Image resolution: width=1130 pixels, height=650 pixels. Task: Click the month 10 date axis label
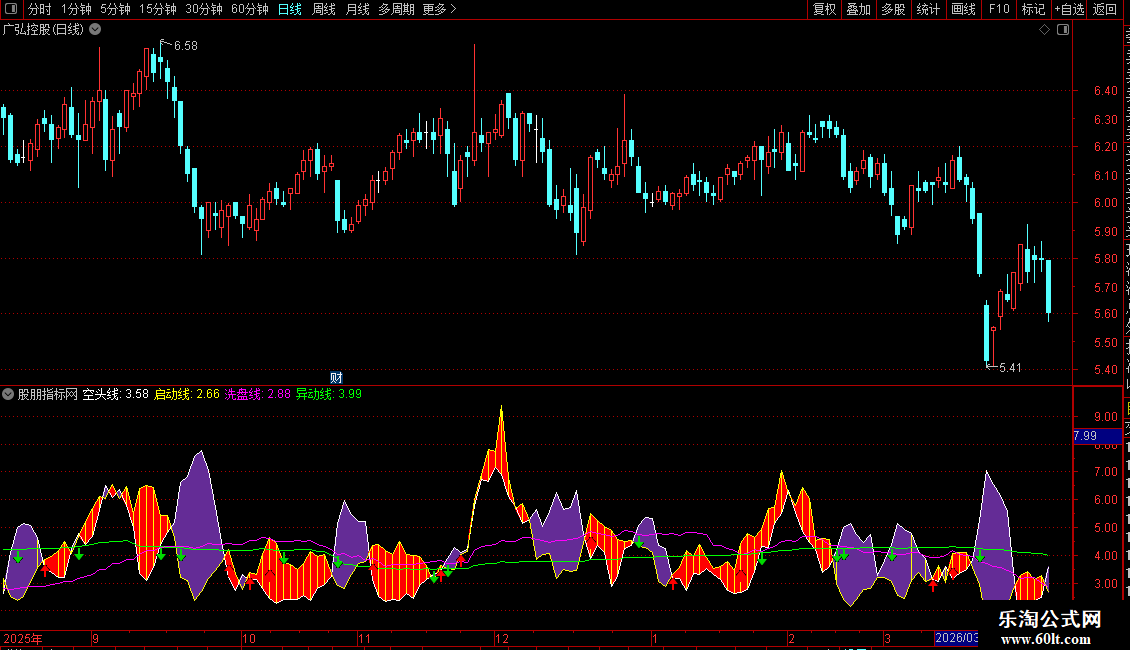point(249,638)
